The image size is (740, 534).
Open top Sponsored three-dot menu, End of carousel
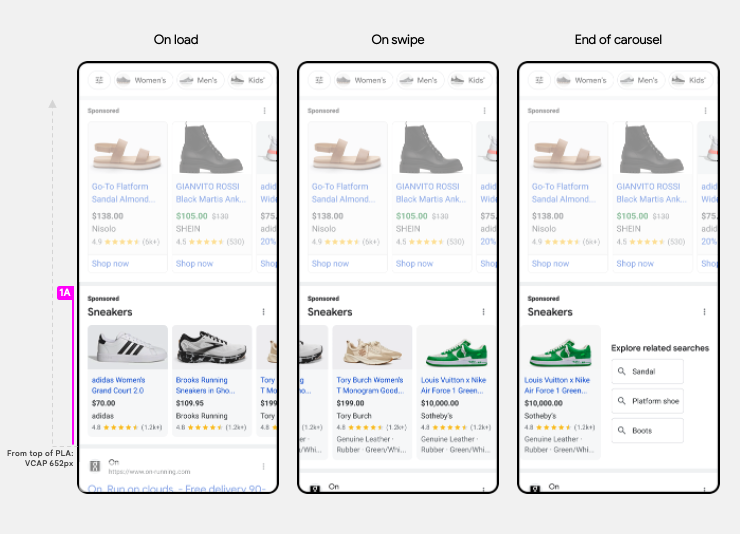[x=704, y=111]
